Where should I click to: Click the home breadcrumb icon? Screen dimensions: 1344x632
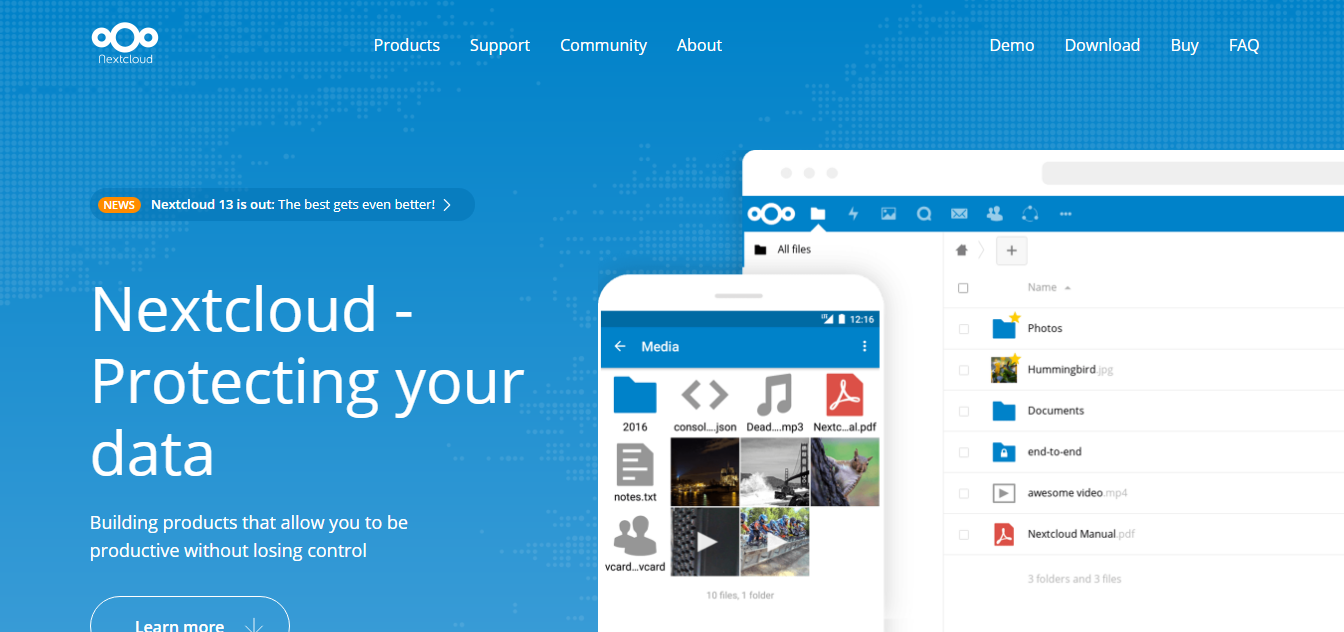pyautogui.click(x=960, y=250)
